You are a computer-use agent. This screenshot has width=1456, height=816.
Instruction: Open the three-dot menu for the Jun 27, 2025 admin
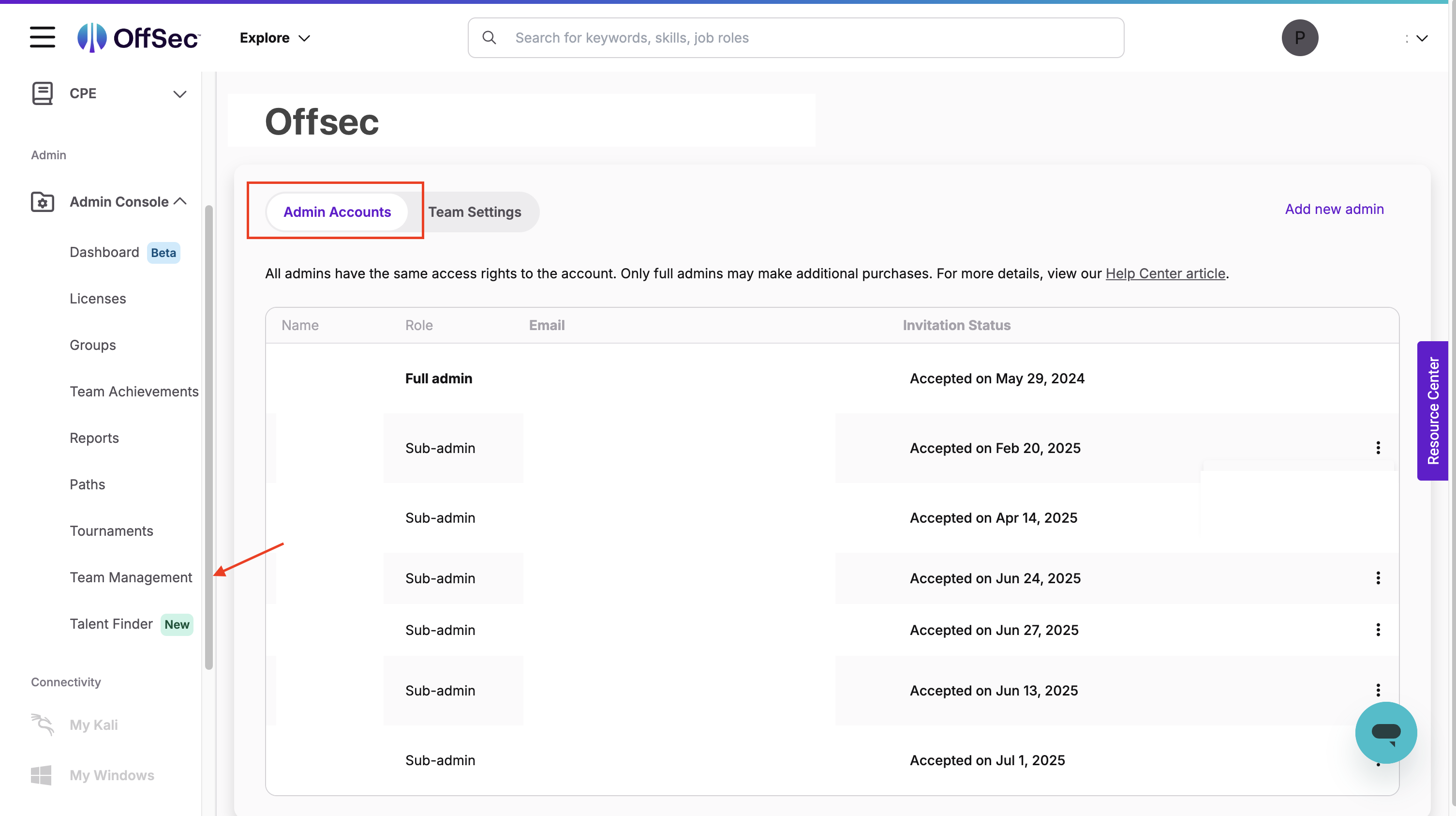click(1378, 630)
